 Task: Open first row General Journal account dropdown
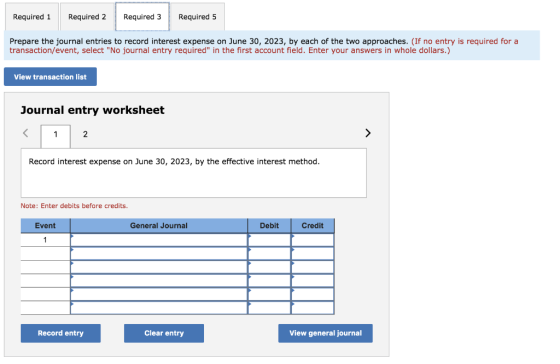(159, 240)
